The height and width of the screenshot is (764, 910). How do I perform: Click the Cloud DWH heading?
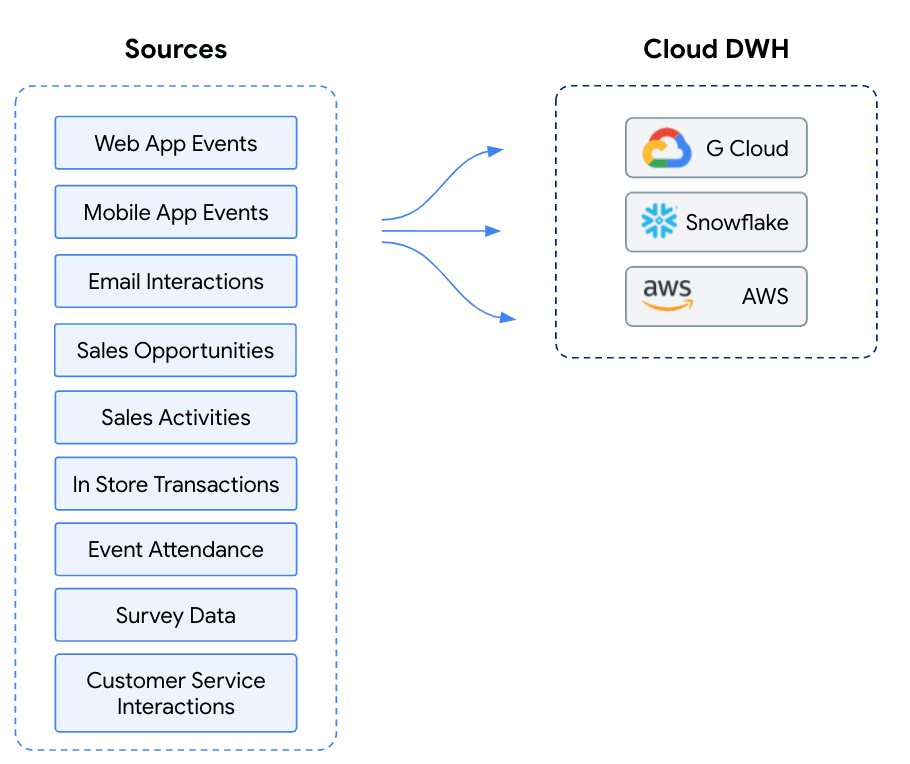[x=716, y=49]
